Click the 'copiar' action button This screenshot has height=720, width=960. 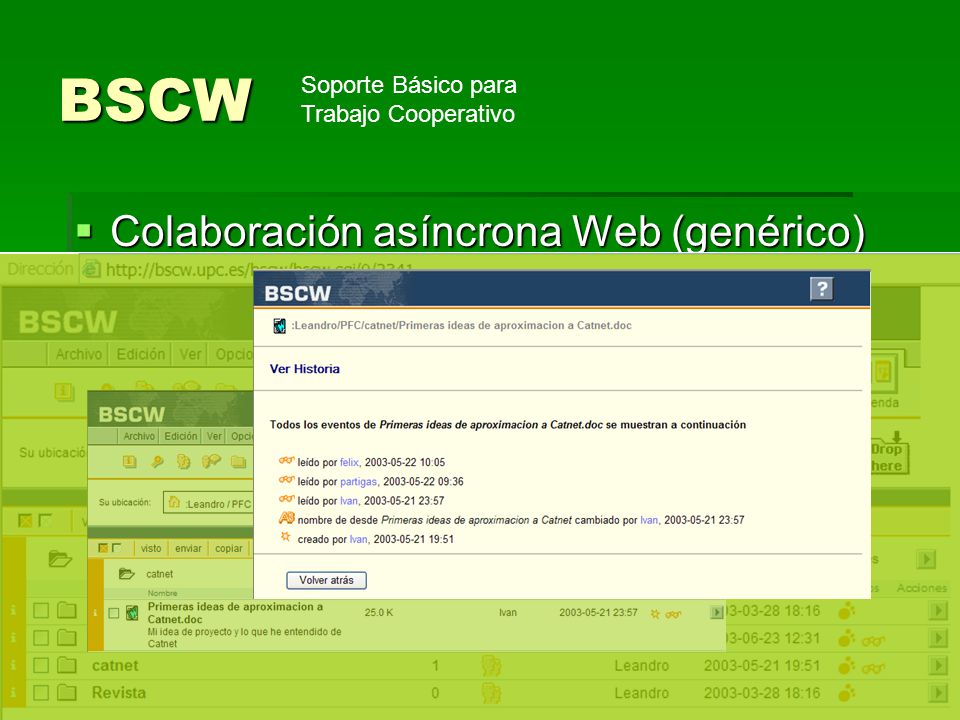coord(228,549)
